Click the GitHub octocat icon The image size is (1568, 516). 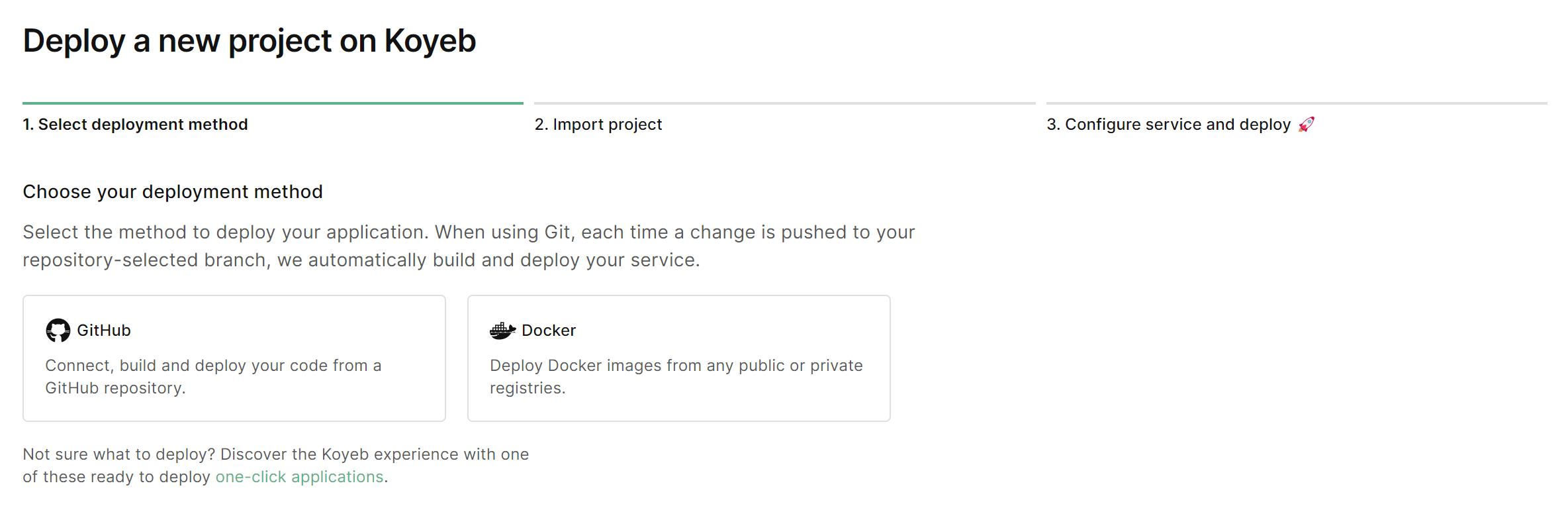[58, 331]
